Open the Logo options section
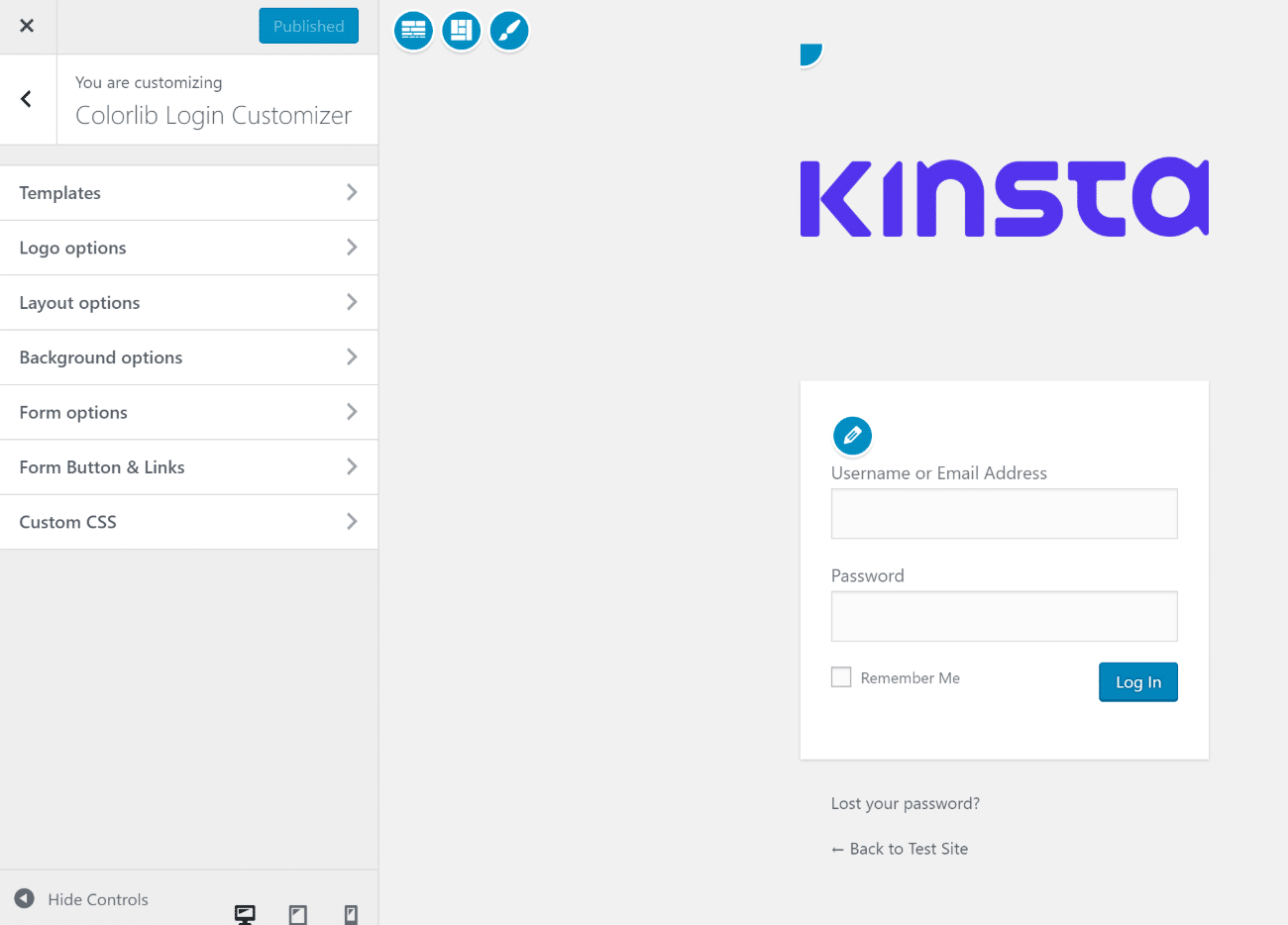 pos(189,248)
